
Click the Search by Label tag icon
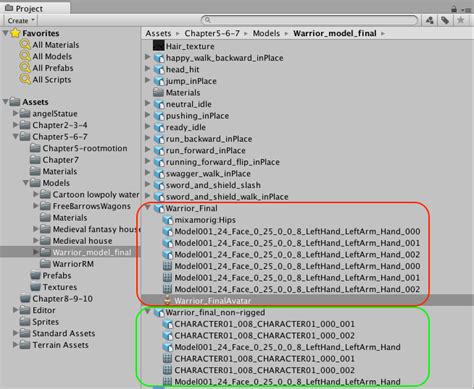click(x=445, y=20)
